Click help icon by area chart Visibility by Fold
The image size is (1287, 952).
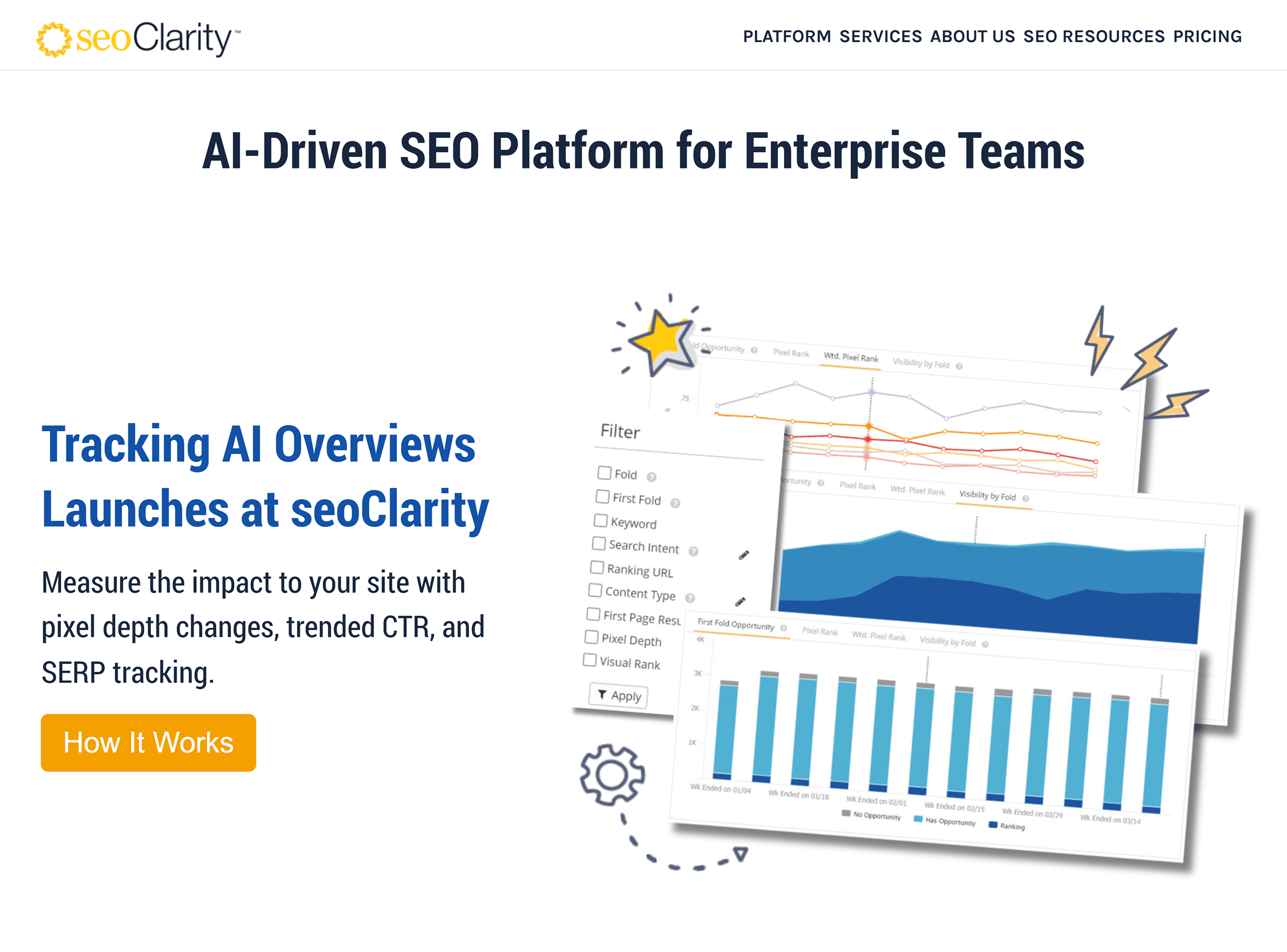click(1025, 499)
